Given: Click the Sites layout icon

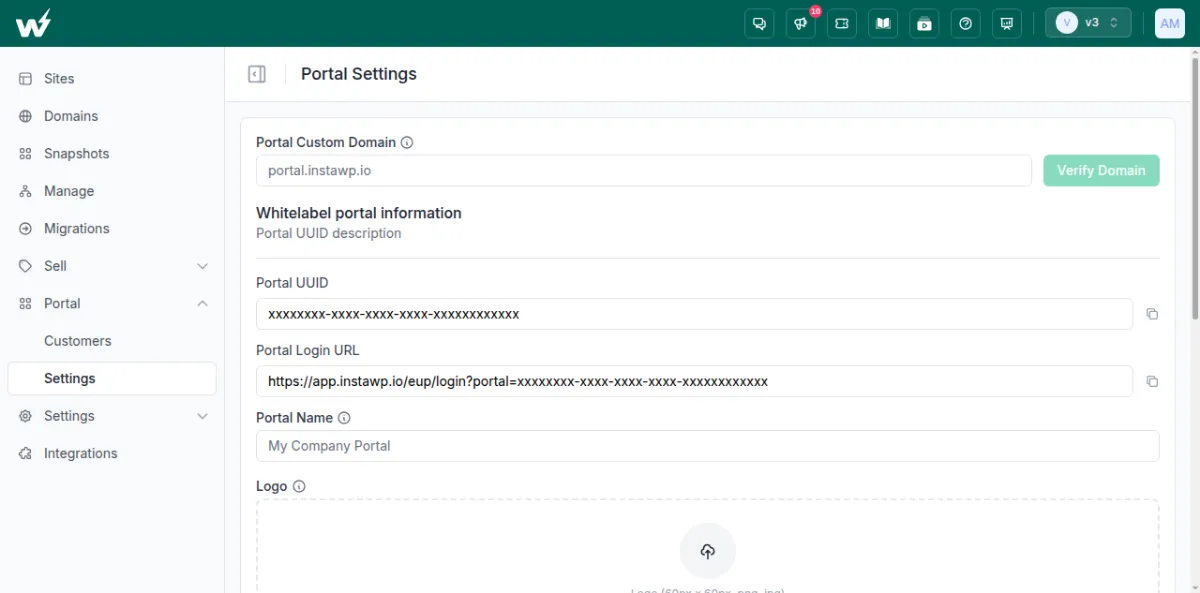Looking at the screenshot, I should (x=25, y=78).
